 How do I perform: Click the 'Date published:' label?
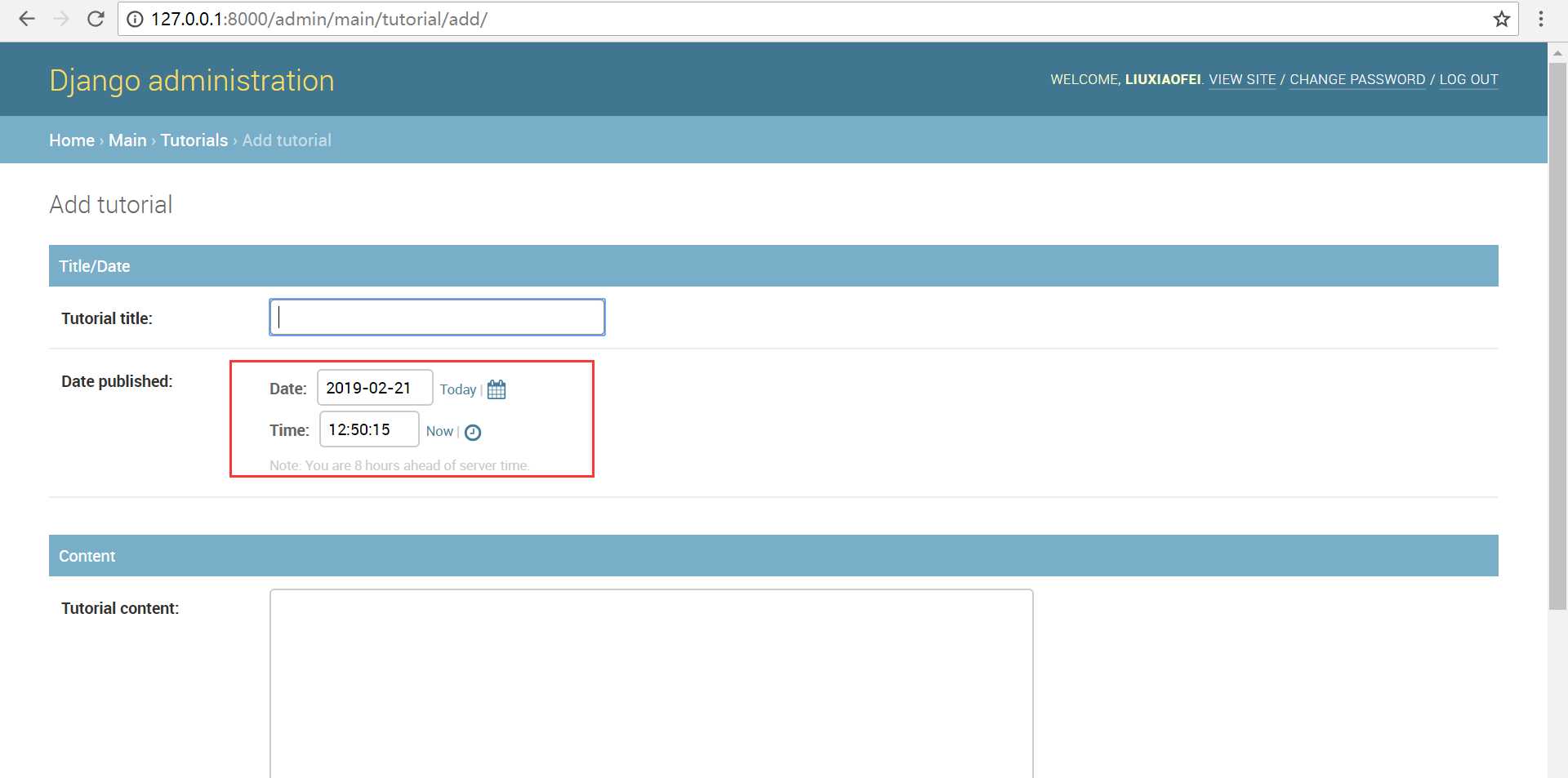click(x=117, y=381)
